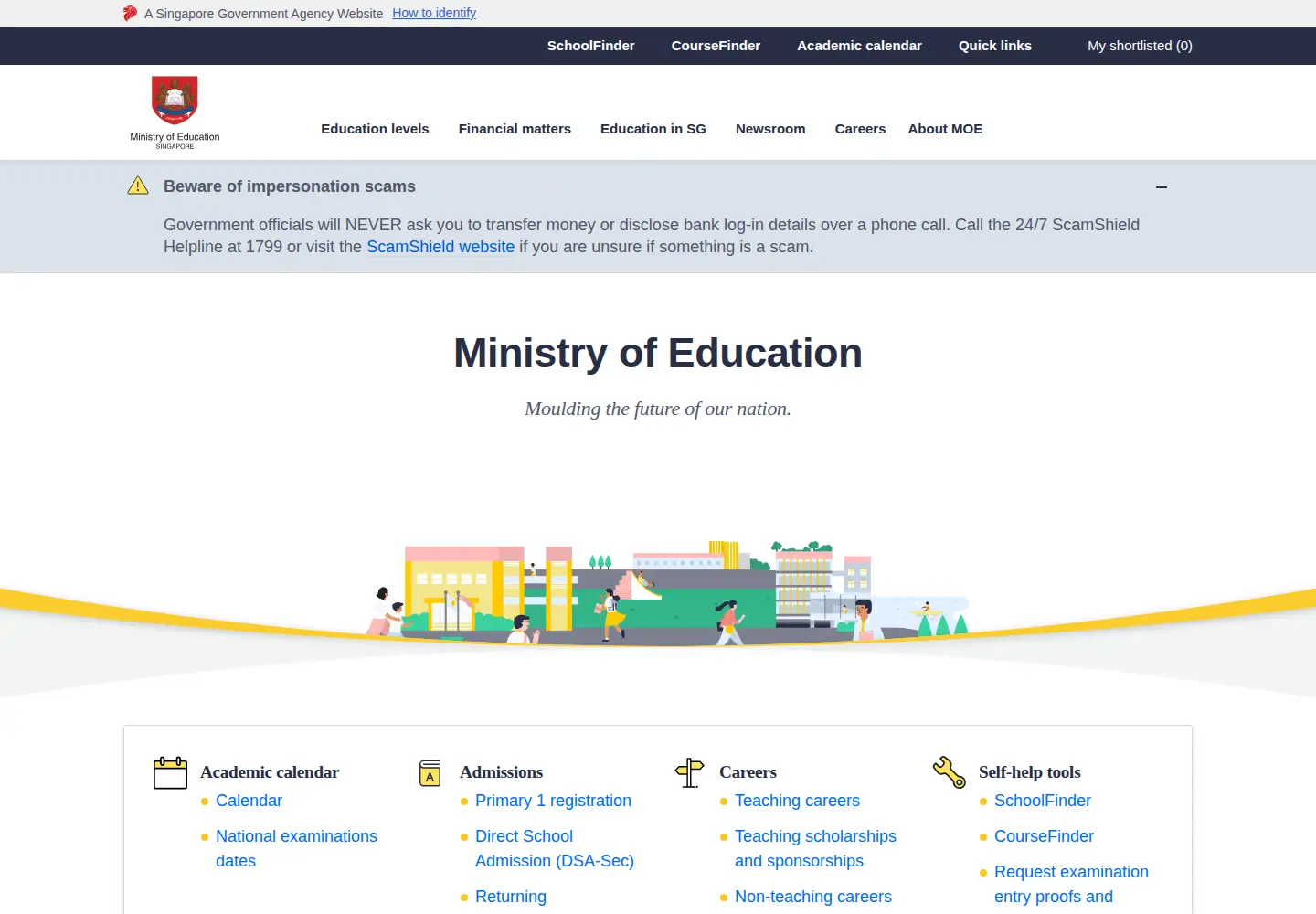Screen dimensions: 1316x914
Task: Click the Singapore lion head icon
Action: coord(130,13)
